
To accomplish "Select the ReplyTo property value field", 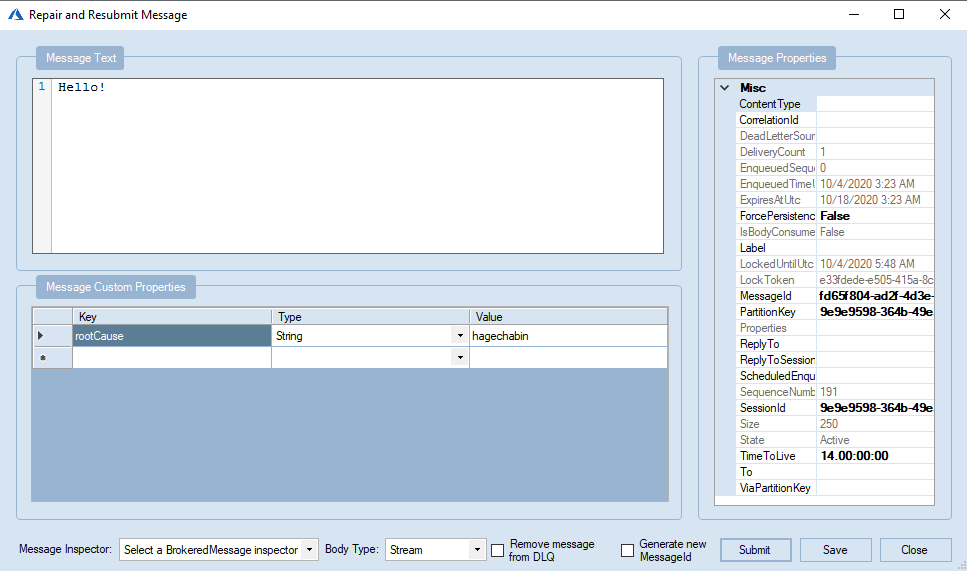I will (x=875, y=344).
